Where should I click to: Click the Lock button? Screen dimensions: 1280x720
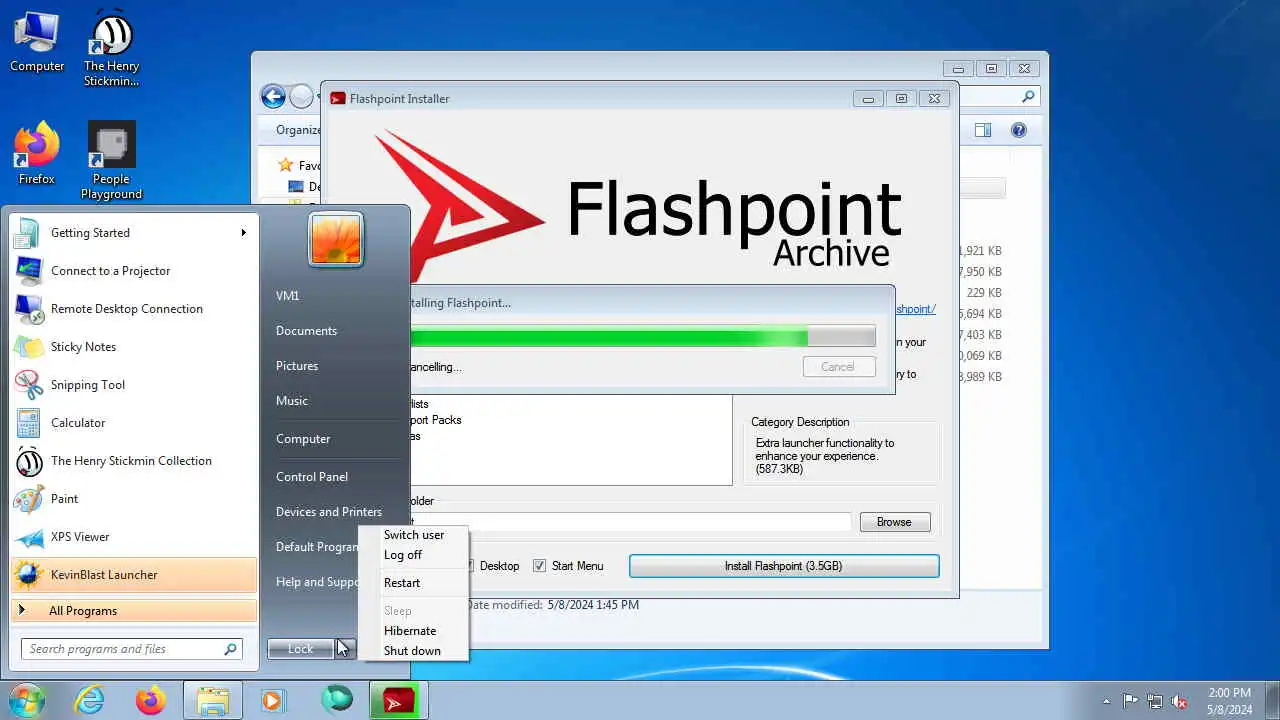coord(300,649)
